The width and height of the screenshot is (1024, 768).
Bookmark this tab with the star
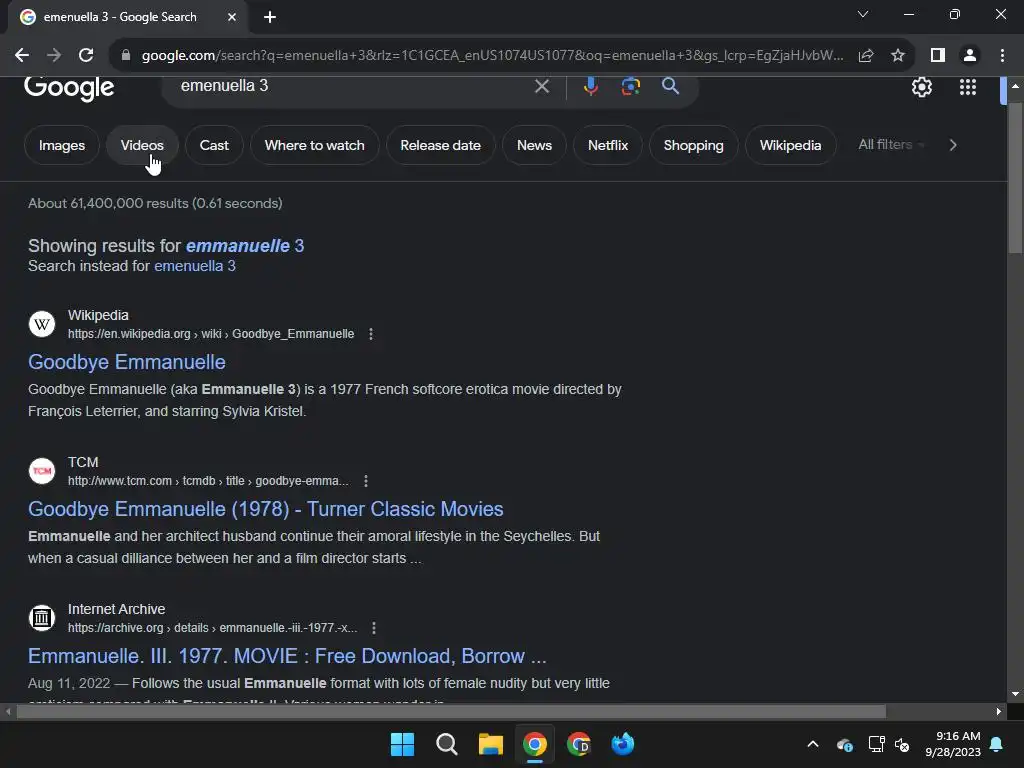[898, 56]
